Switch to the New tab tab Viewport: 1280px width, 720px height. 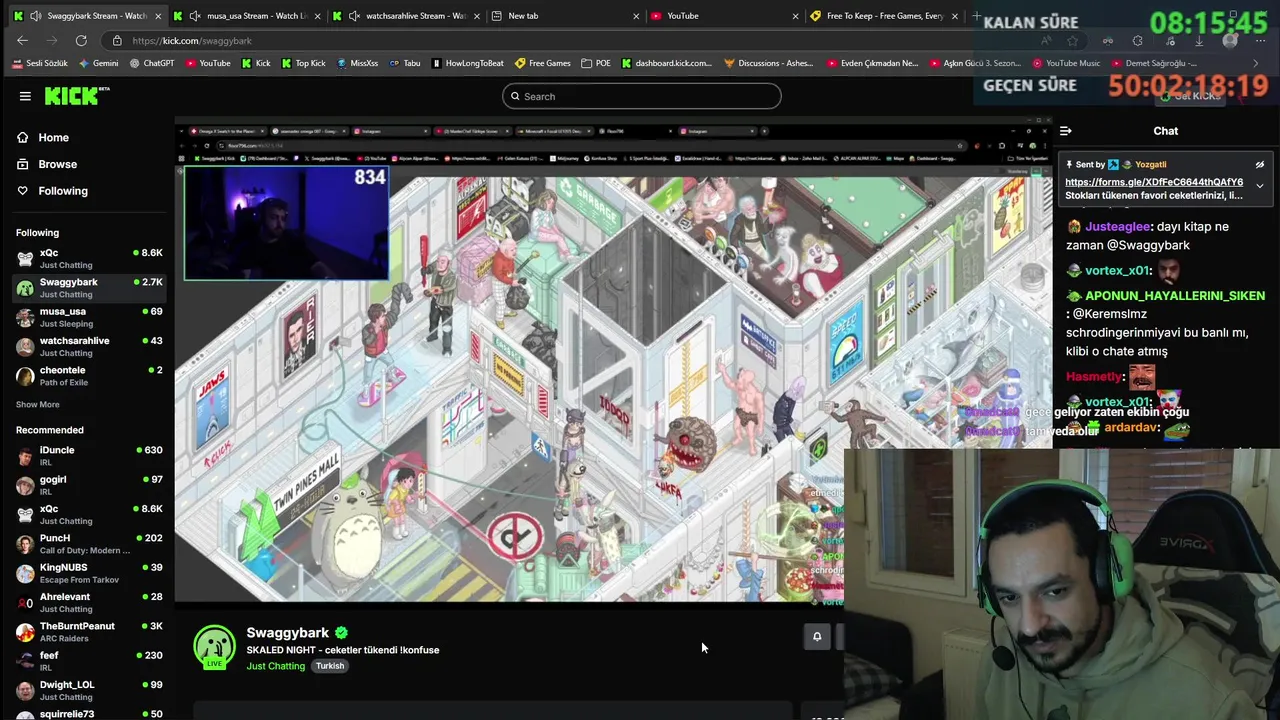click(566, 16)
